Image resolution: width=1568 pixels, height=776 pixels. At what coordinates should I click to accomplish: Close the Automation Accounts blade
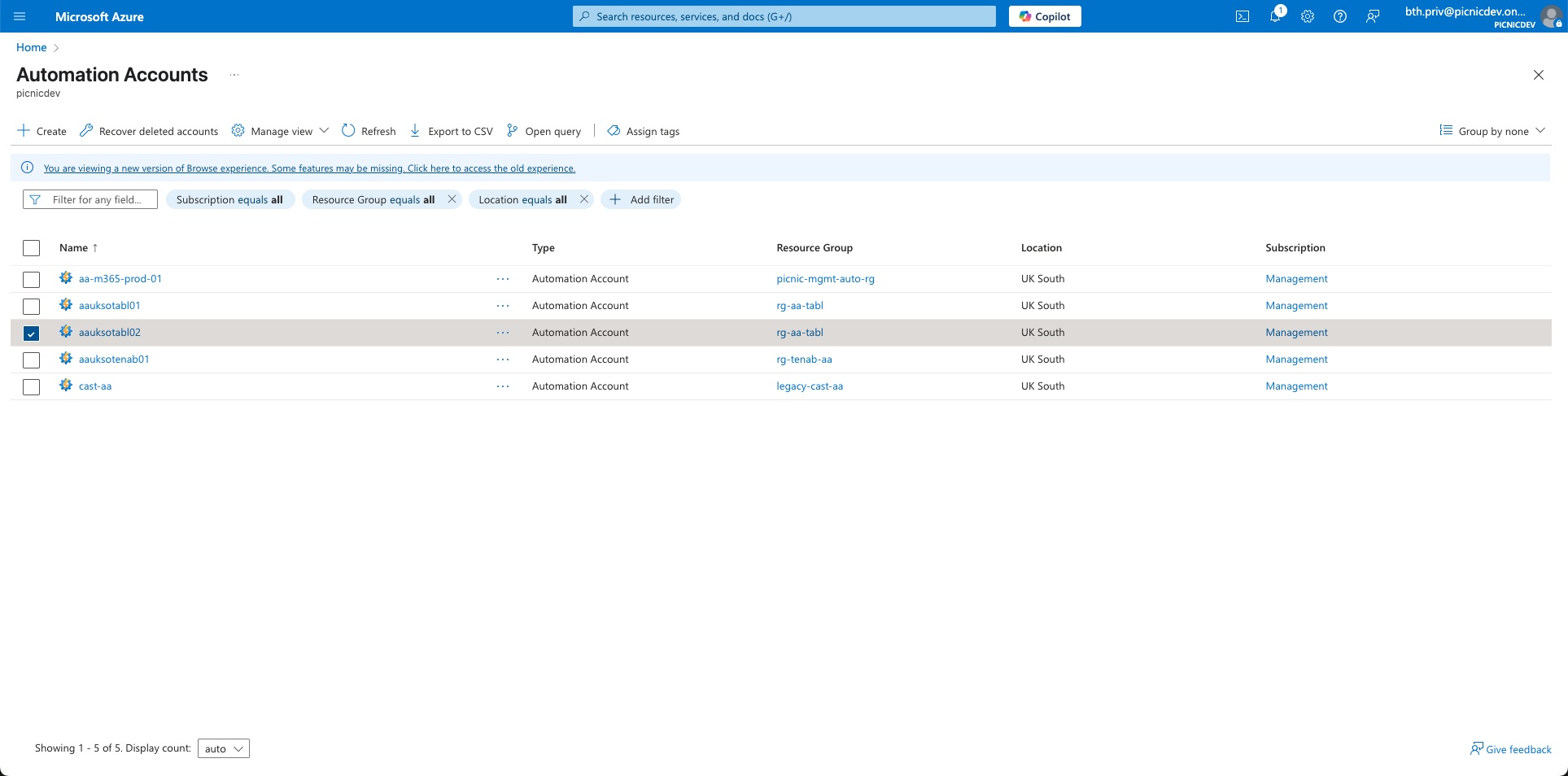click(x=1538, y=75)
